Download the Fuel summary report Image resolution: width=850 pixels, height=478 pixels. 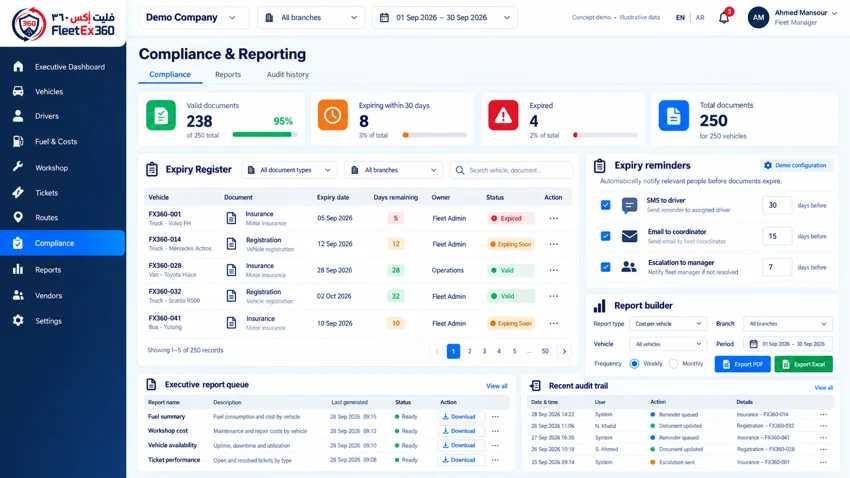(x=460, y=417)
